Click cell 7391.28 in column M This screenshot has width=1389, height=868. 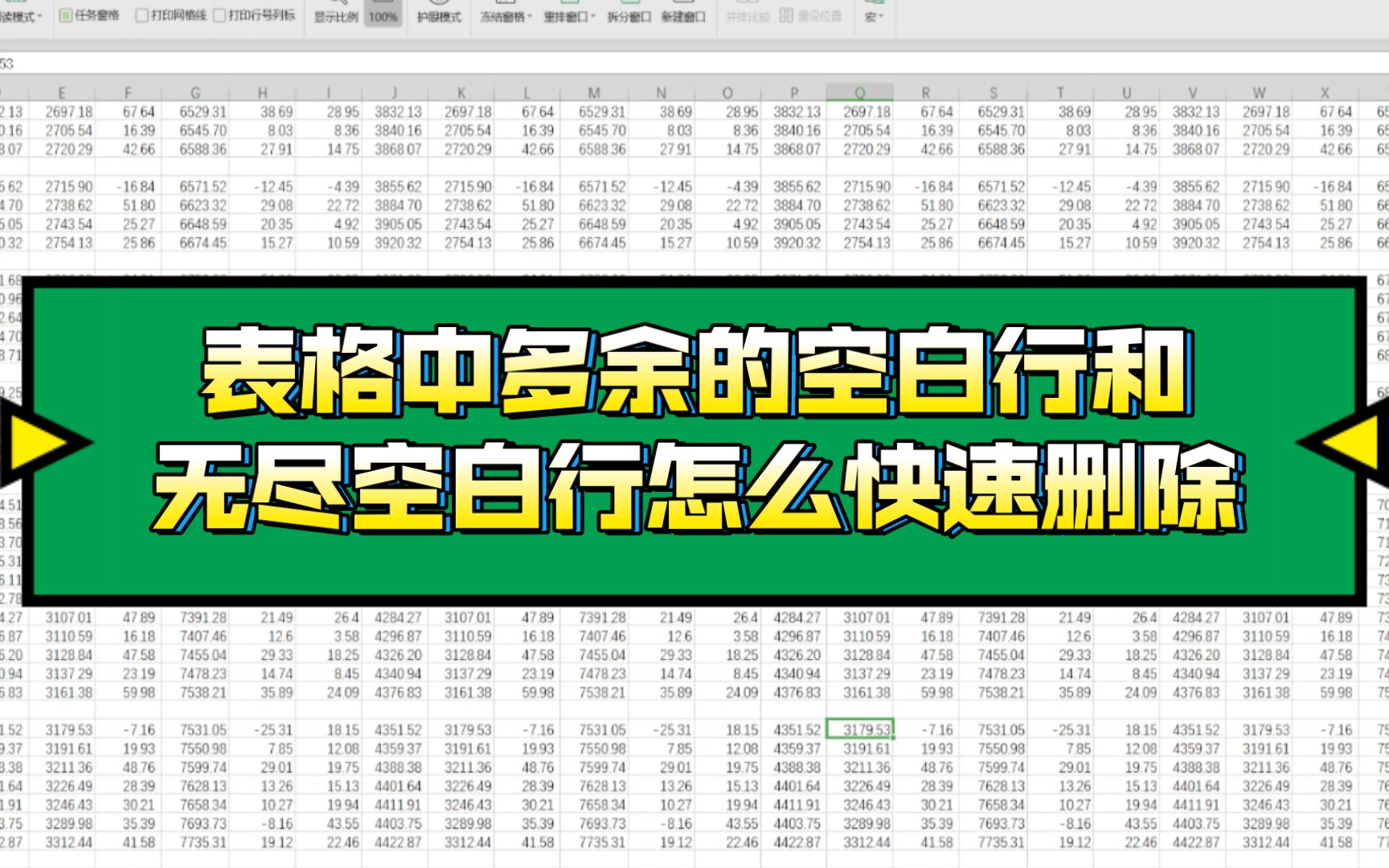point(594,617)
